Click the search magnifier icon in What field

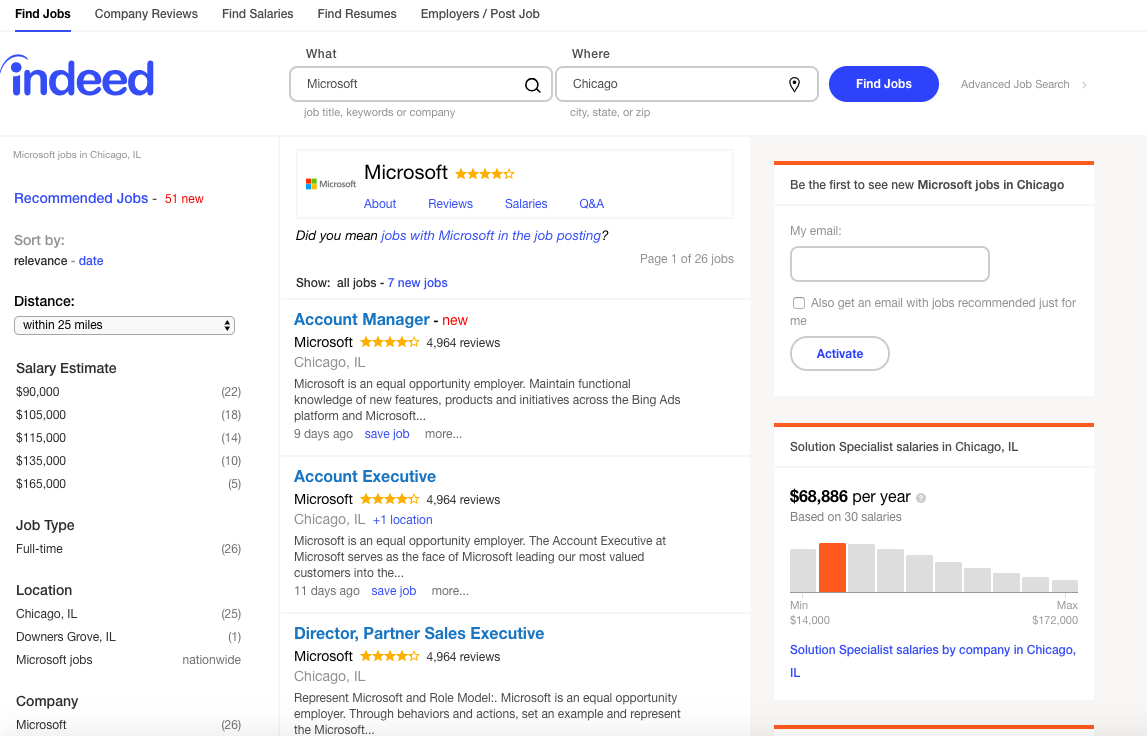tap(533, 85)
